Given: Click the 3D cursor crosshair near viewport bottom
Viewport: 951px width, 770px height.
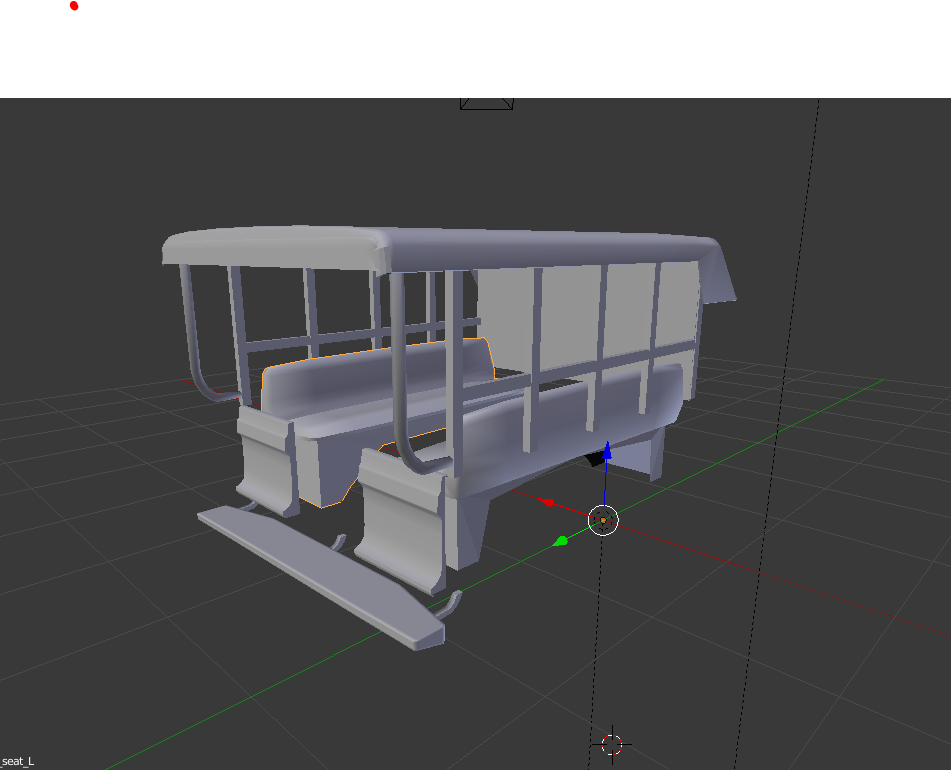Looking at the screenshot, I should click(612, 745).
